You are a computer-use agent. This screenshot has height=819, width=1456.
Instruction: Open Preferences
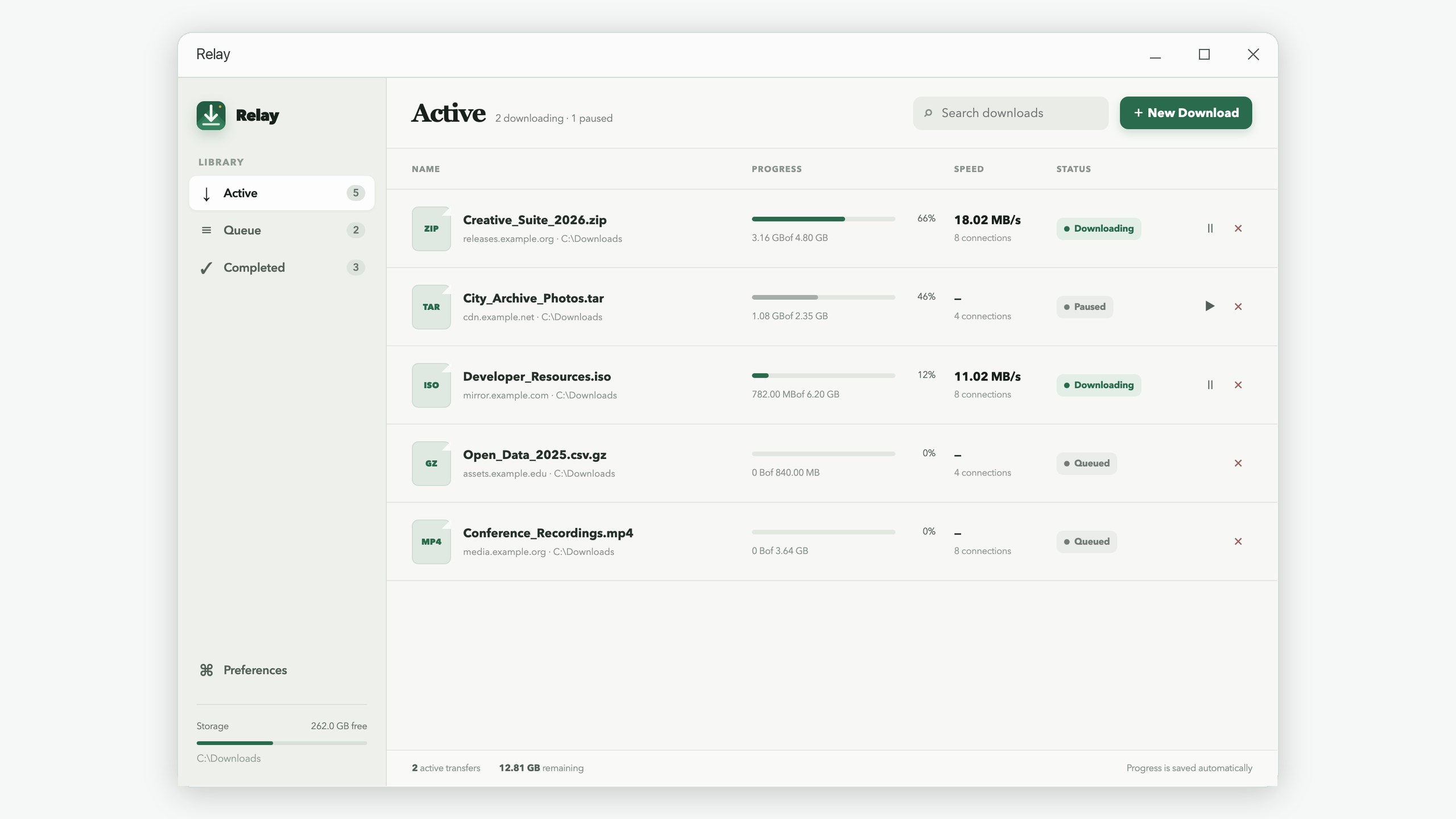[282, 670]
